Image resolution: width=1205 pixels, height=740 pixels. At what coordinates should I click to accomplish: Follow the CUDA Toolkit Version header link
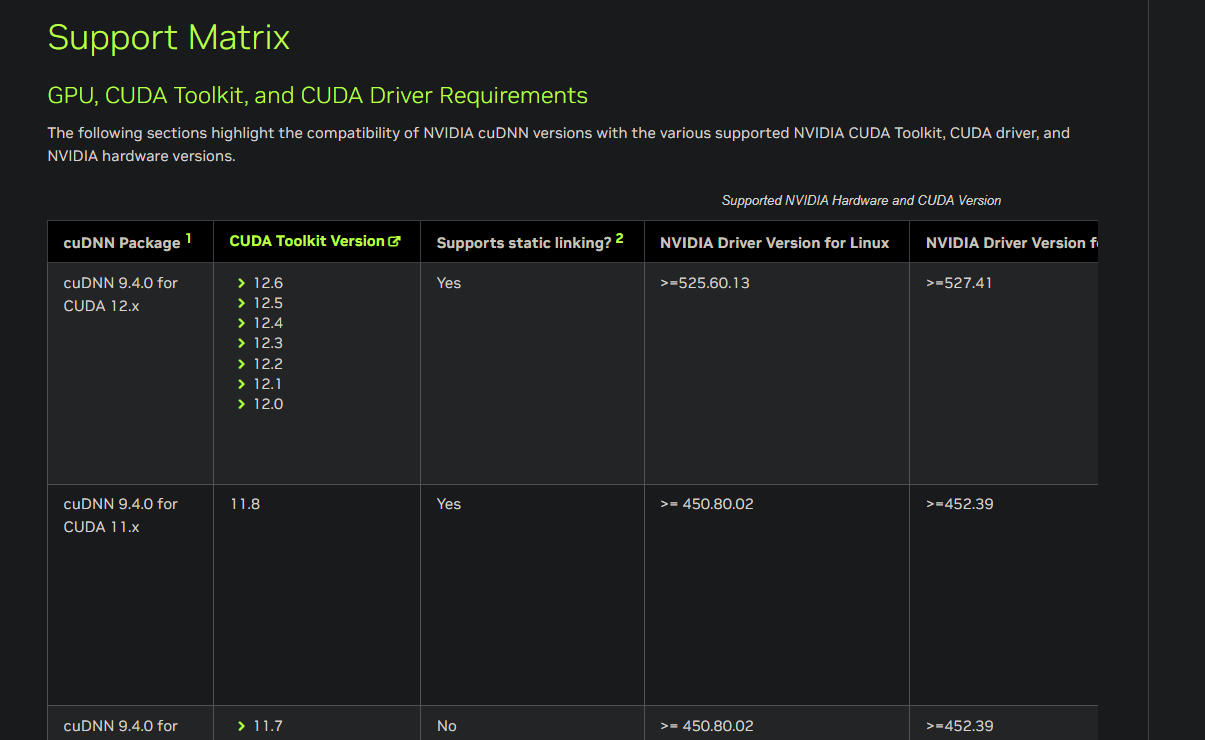[x=306, y=241]
